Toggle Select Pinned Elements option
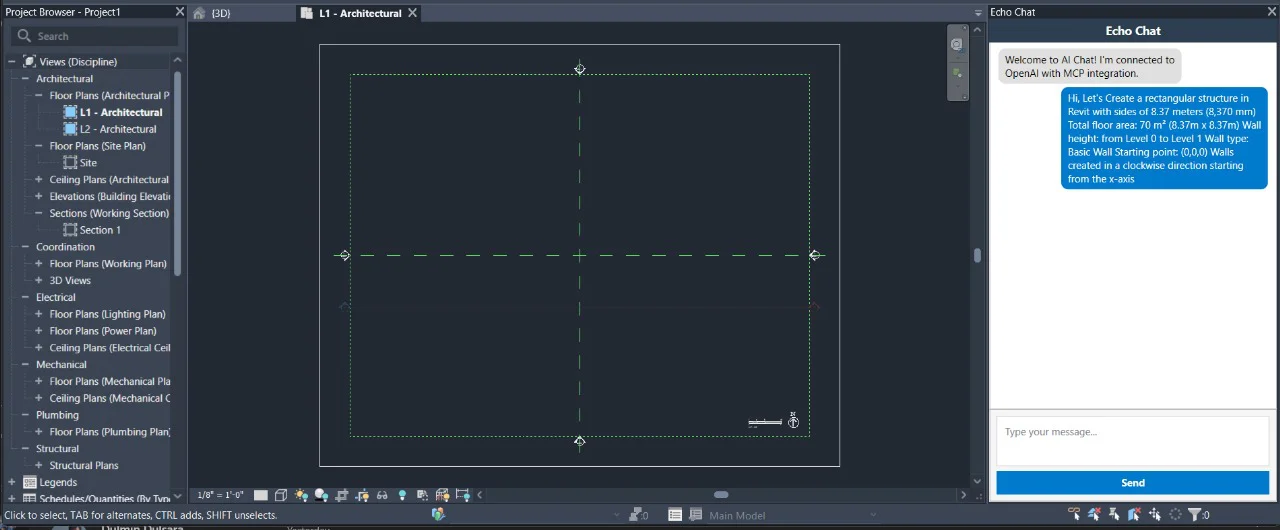The image size is (1280, 530). click(x=1114, y=515)
